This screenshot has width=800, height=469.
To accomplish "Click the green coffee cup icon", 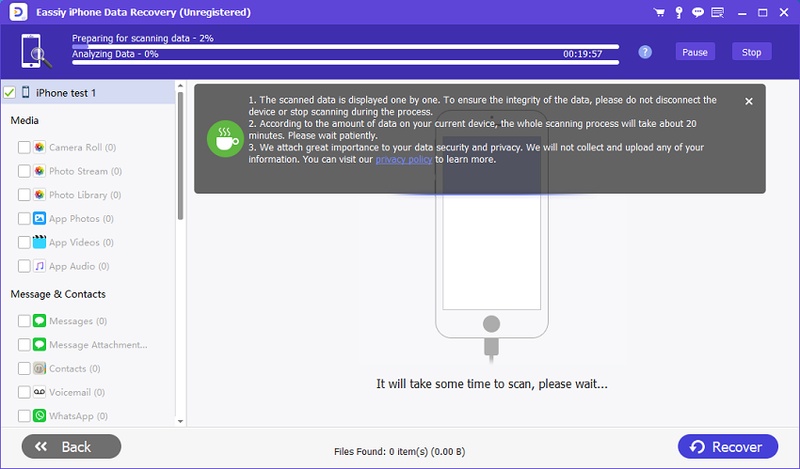I will 225,139.
